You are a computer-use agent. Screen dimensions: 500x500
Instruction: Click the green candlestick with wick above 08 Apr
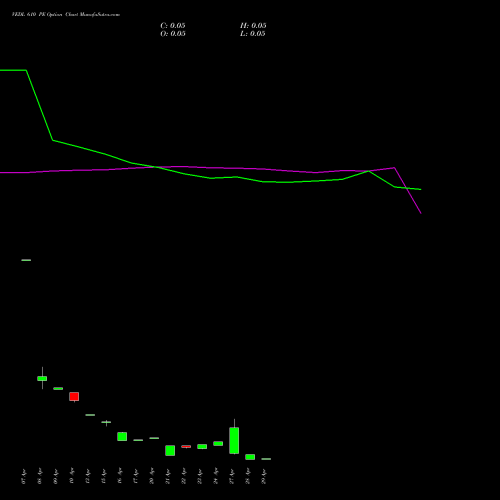click(x=42, y=378)
